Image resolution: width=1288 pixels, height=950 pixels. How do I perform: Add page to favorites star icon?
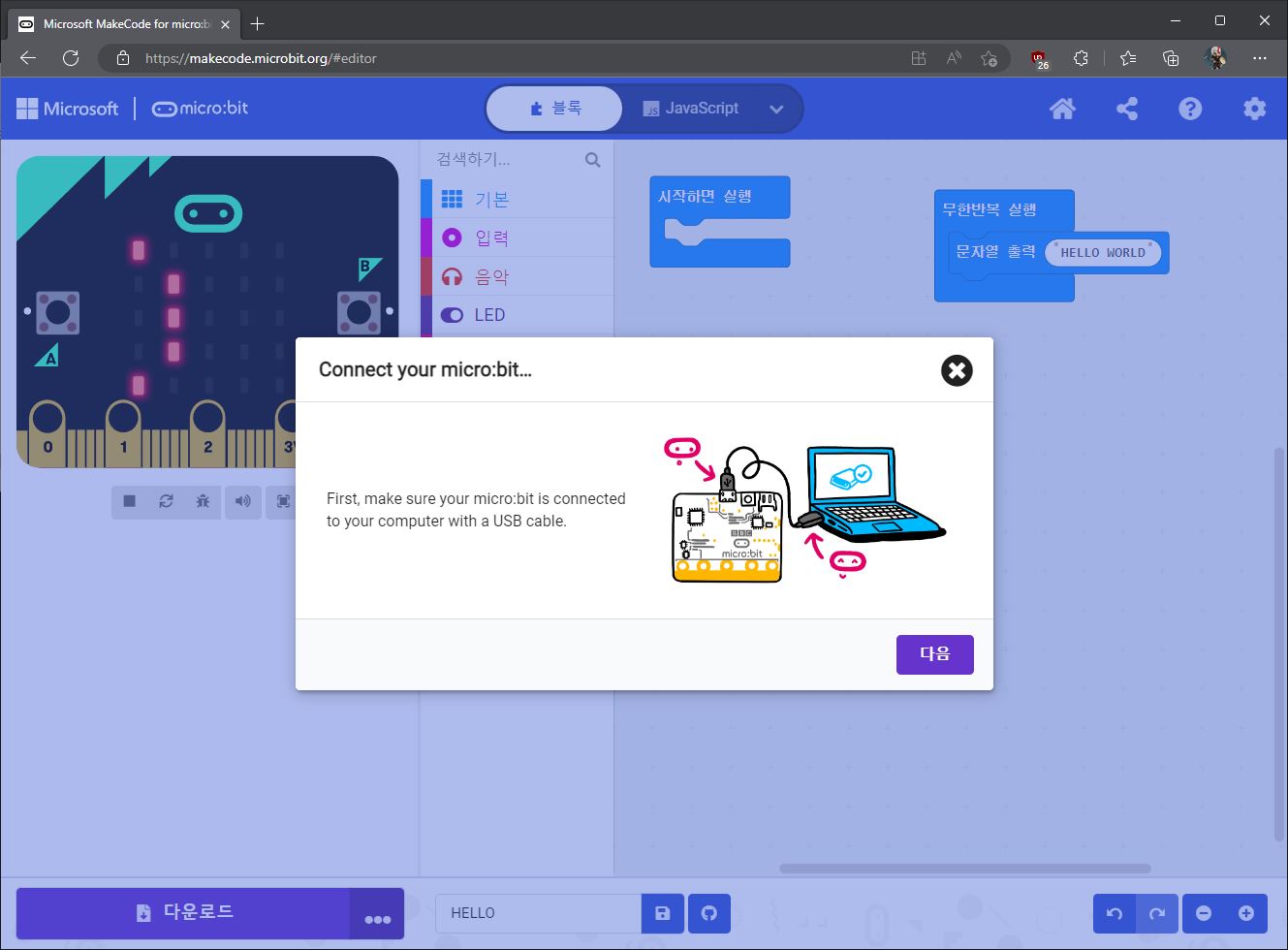(x=989, y=58)
